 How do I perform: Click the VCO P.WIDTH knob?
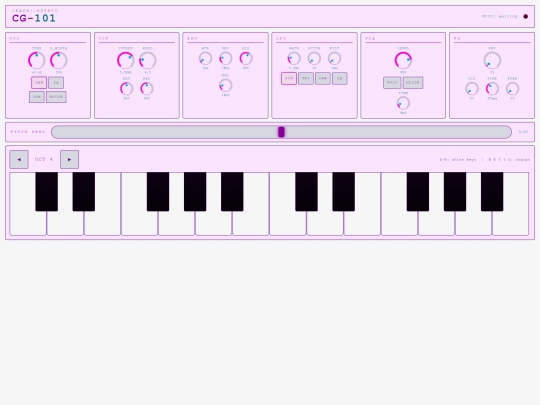(x=59, y=61)
